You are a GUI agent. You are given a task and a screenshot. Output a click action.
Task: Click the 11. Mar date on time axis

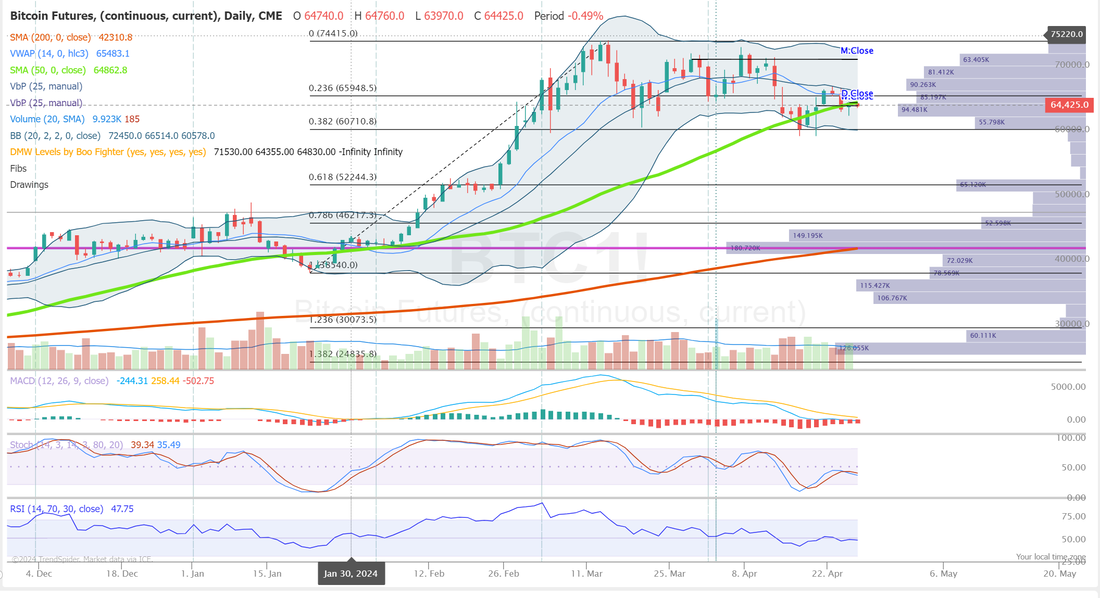tap(586, 573)
